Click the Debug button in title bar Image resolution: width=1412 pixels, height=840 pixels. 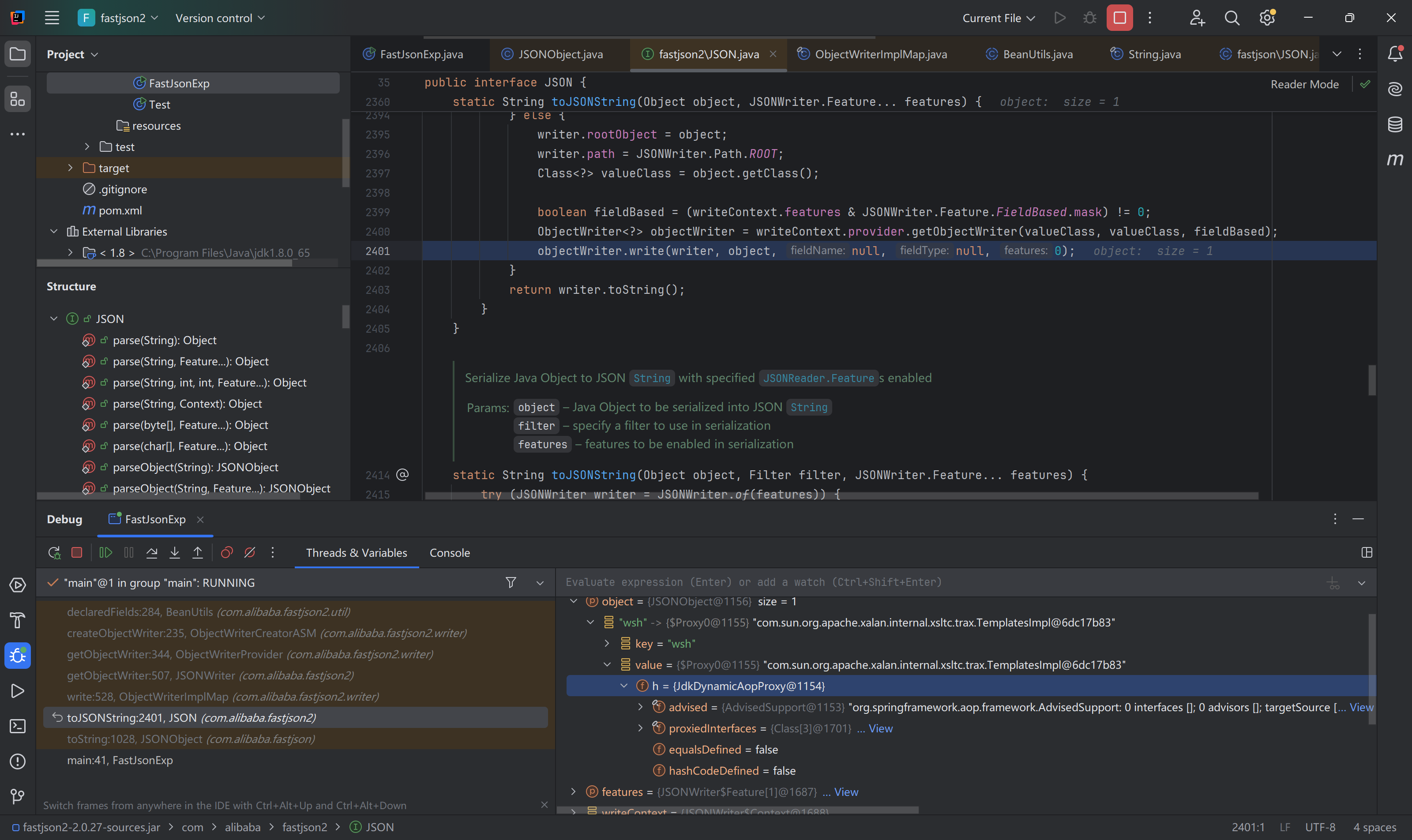[x=1090, y=18]
